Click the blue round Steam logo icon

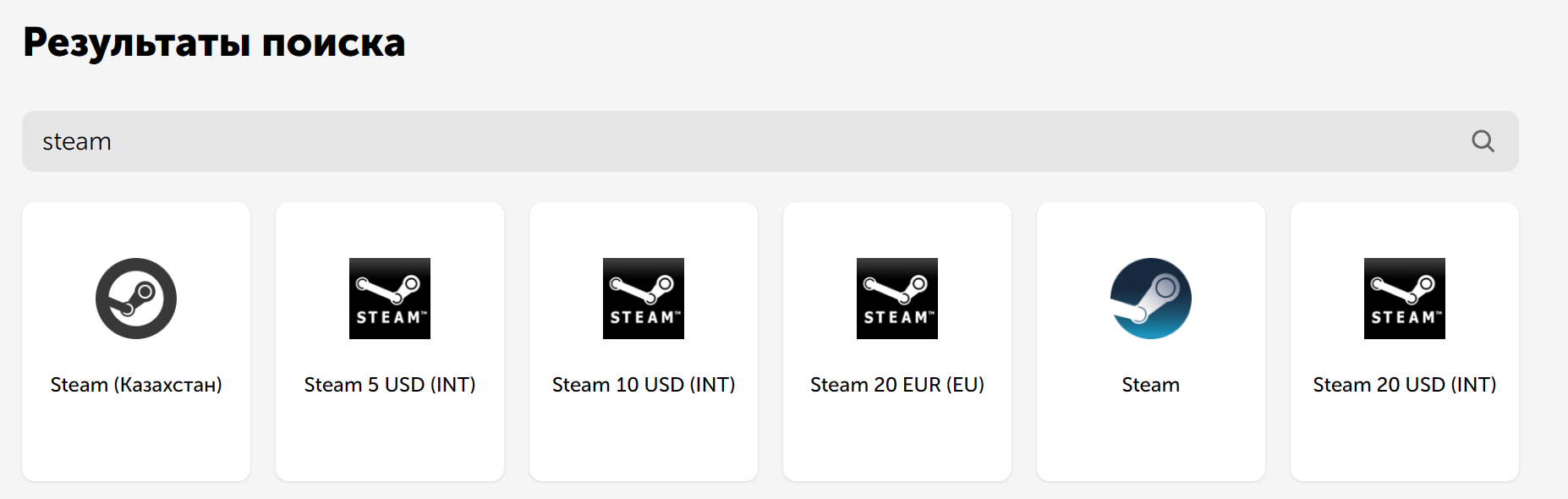[1151, 299]
